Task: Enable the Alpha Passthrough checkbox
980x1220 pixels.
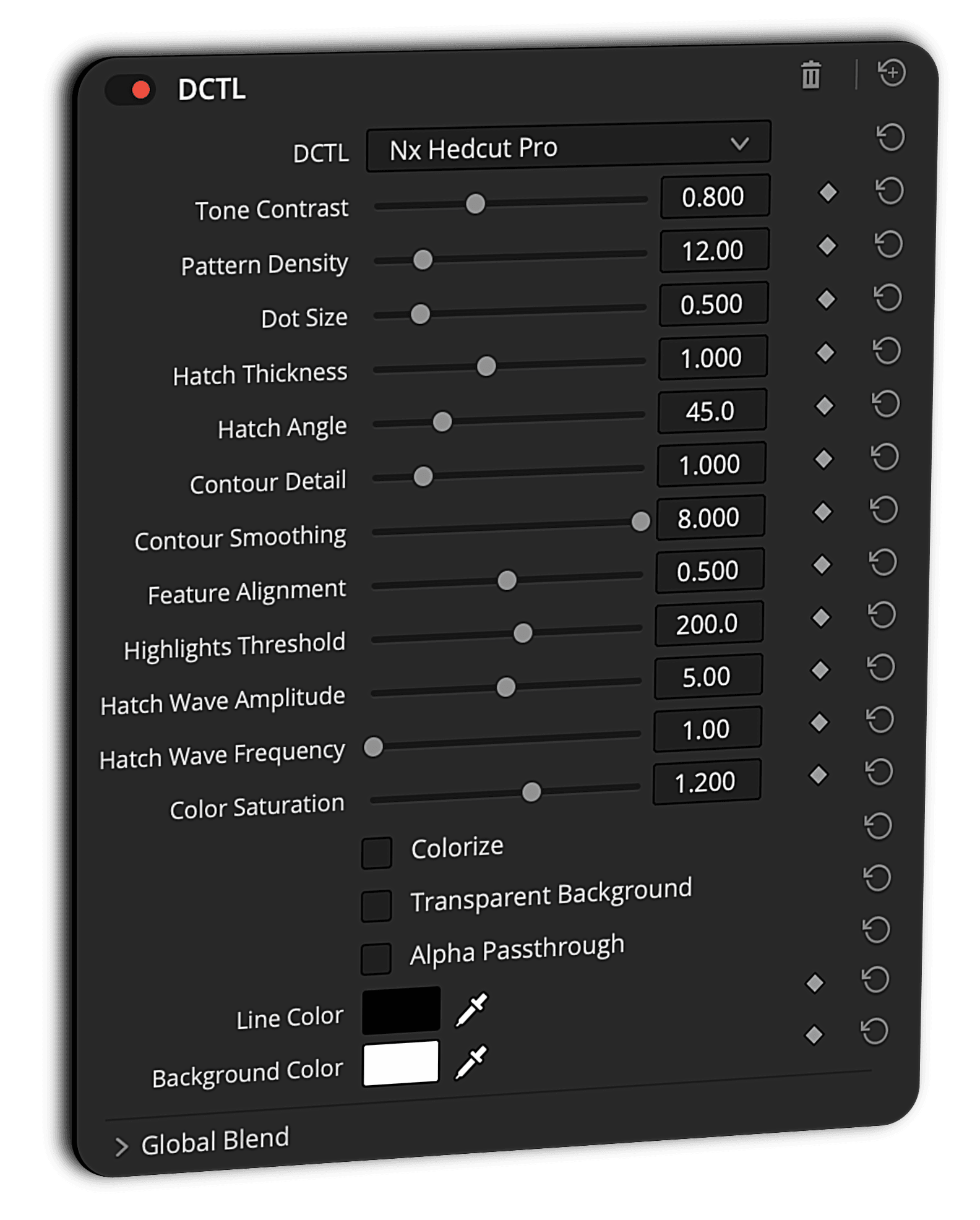Action: pos(376,958)
